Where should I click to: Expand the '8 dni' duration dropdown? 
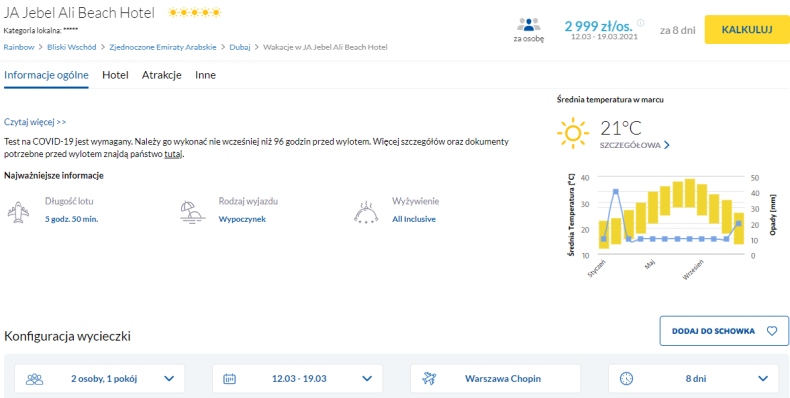(x=694, y=378)
